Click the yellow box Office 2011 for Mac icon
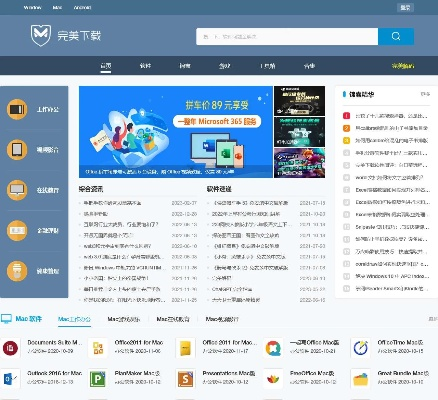Image resolution: width=438 pixels, height=400 pixels. coord(185,348)
